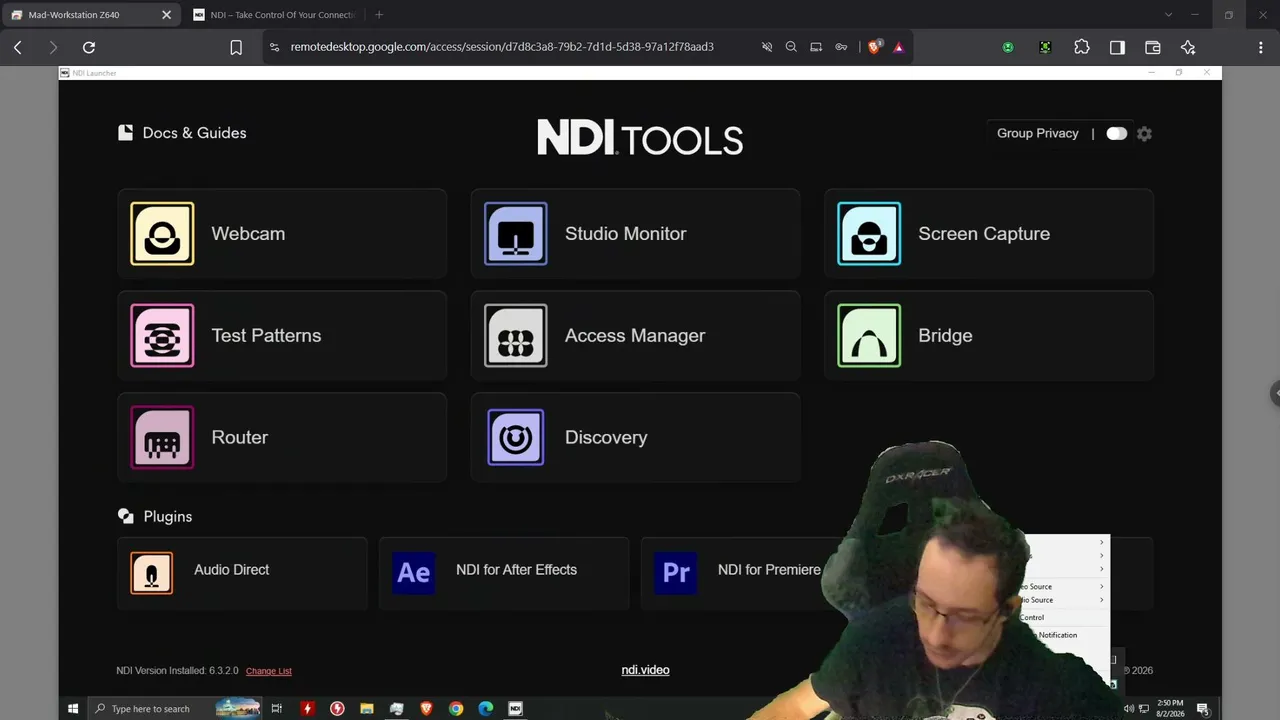This screenshot has height=720, width=1280.
Task: Click the browser address bar URL
Action: (x=502, y=47)
